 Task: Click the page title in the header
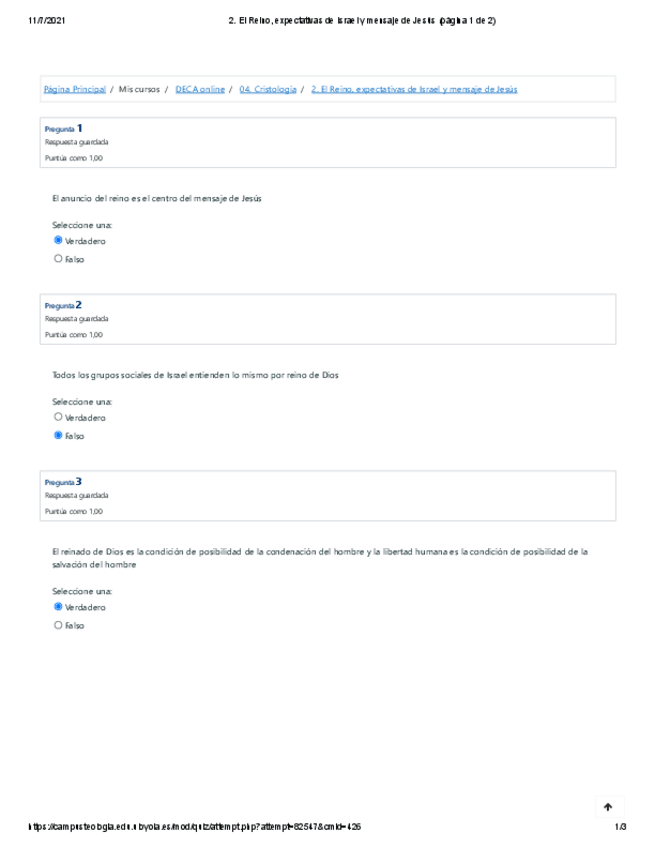362,20
